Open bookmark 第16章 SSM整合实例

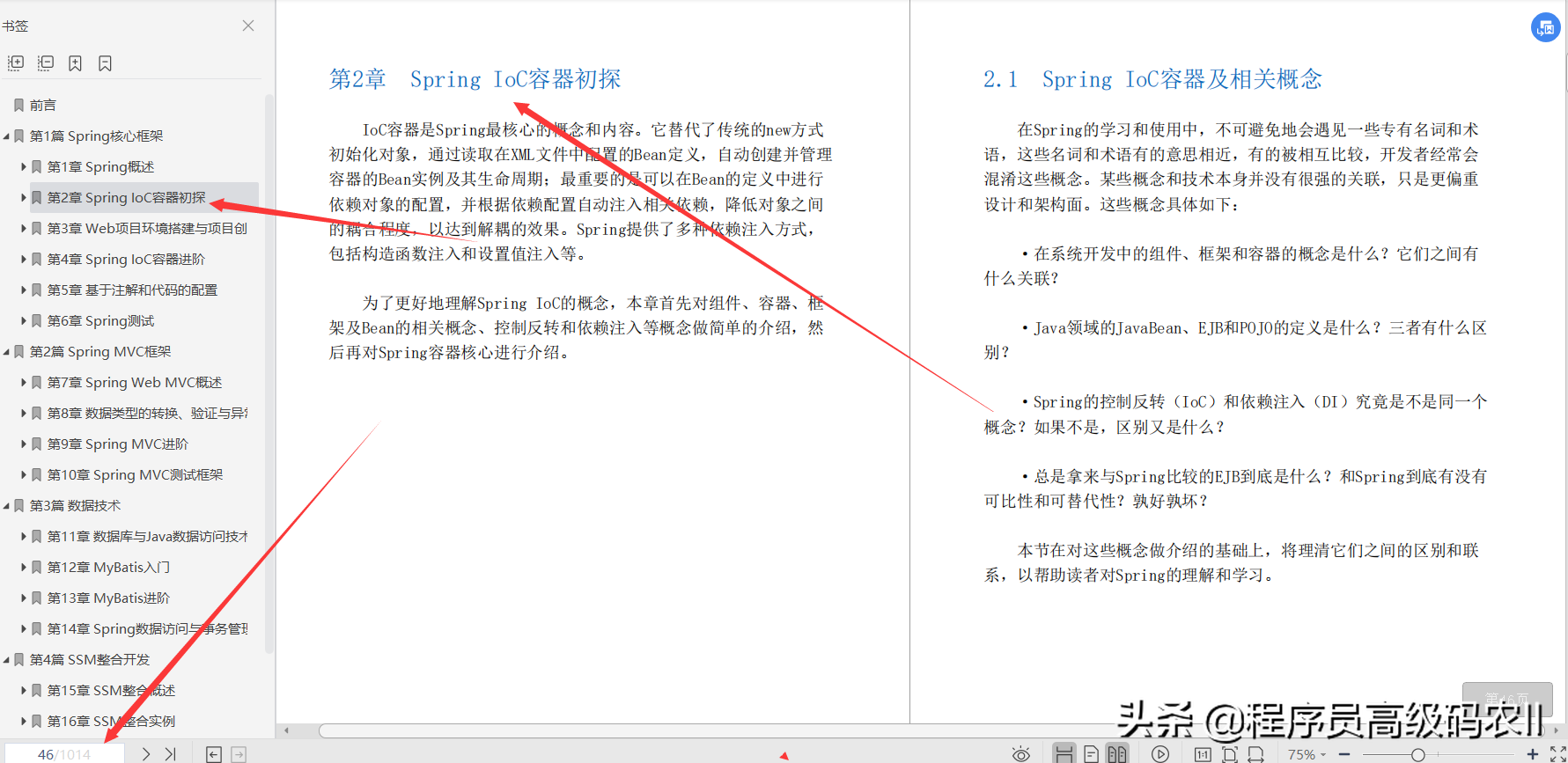[x=111, y=721]
